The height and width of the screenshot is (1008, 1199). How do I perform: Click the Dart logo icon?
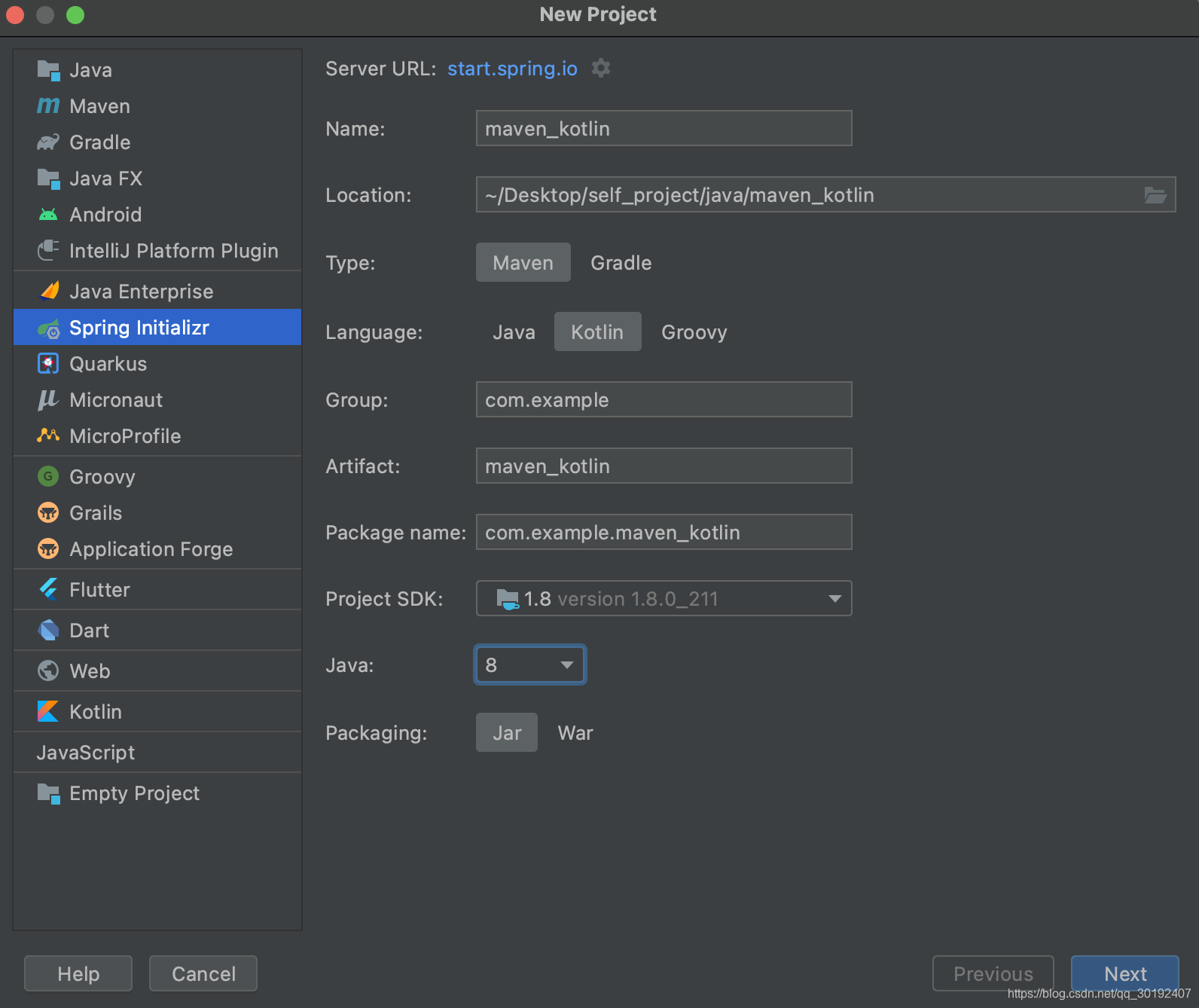[48, 630]
